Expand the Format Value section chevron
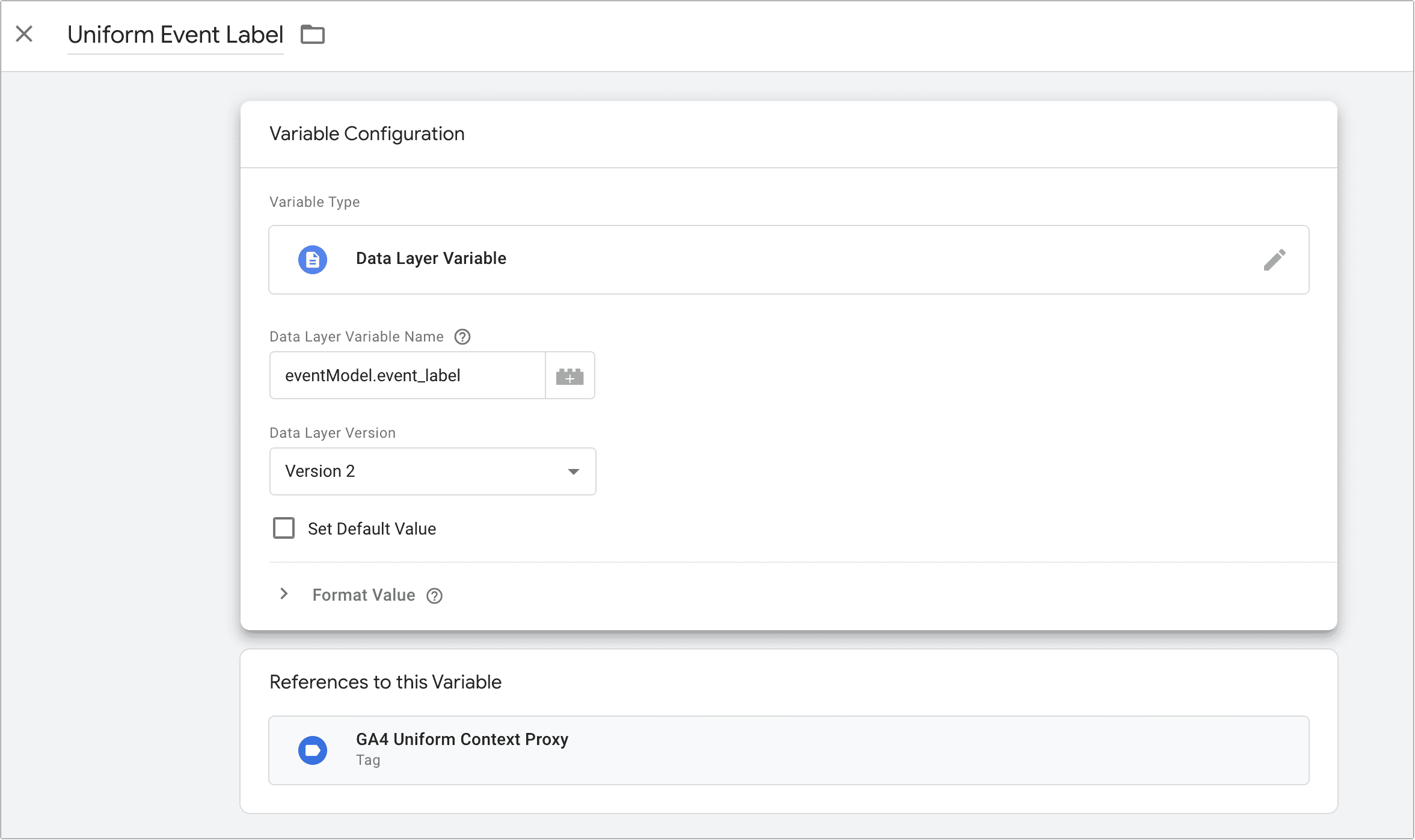Image resolution: width=1415 pixels, height=840 pixels. tap(284, 594)
